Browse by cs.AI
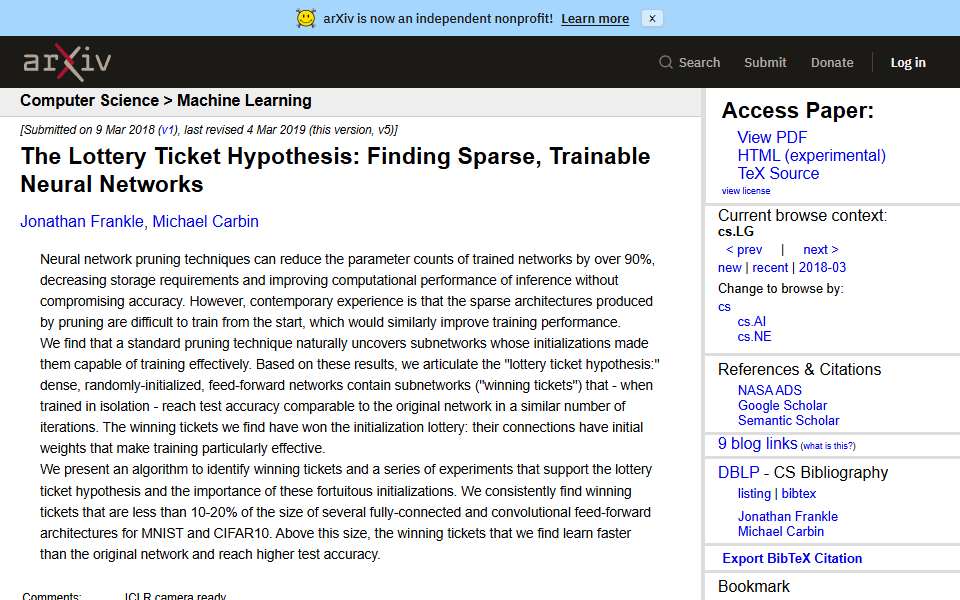 point(751,321)
